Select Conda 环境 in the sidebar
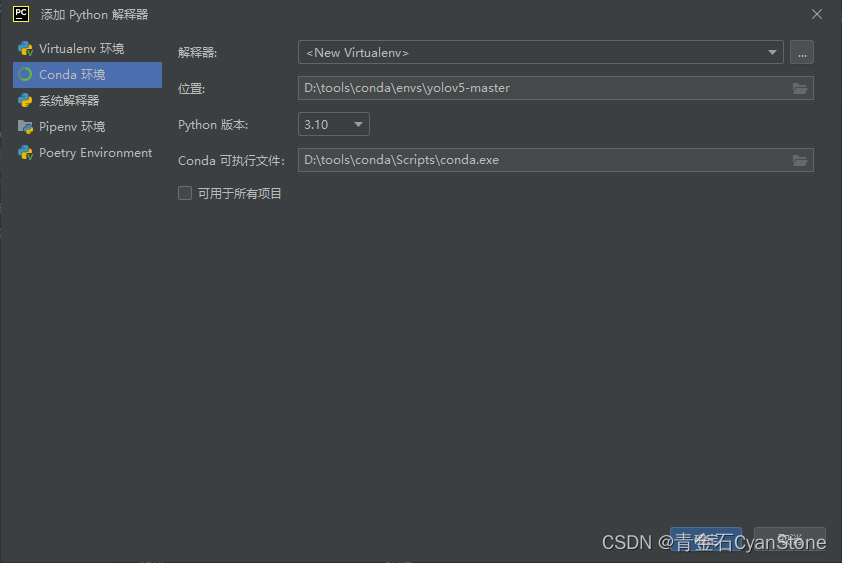Screen dimensions: 842x563 point(87,75)
